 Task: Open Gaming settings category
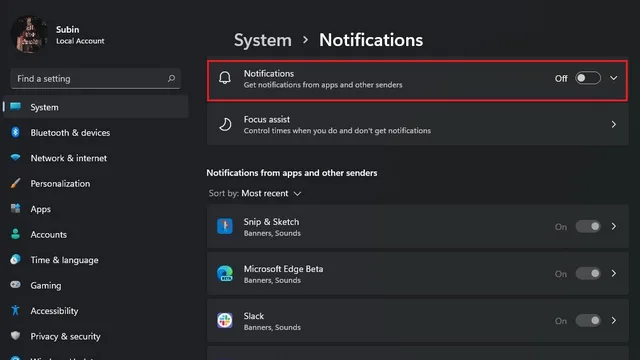[96, 285]
